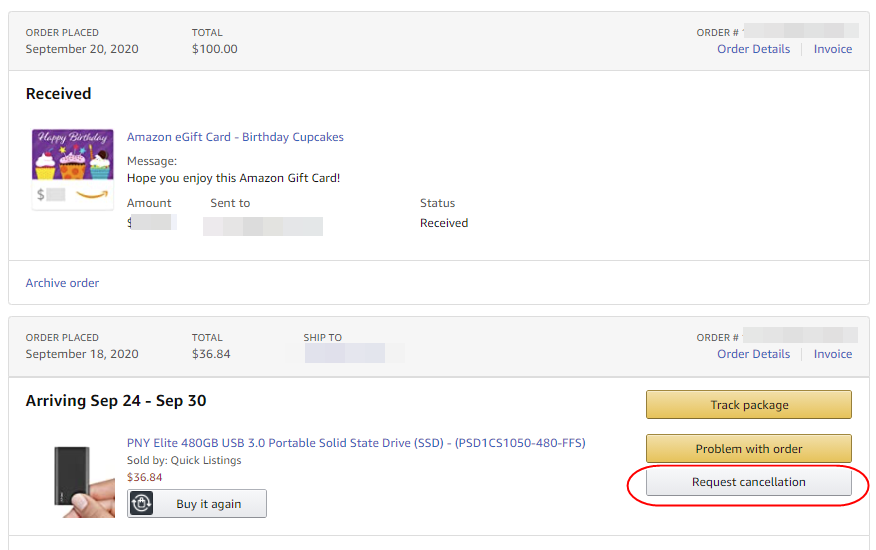
Task: Open the Amazon eGift Card - Birthday Cupcakes link
Action: click(x=235, y=137)
